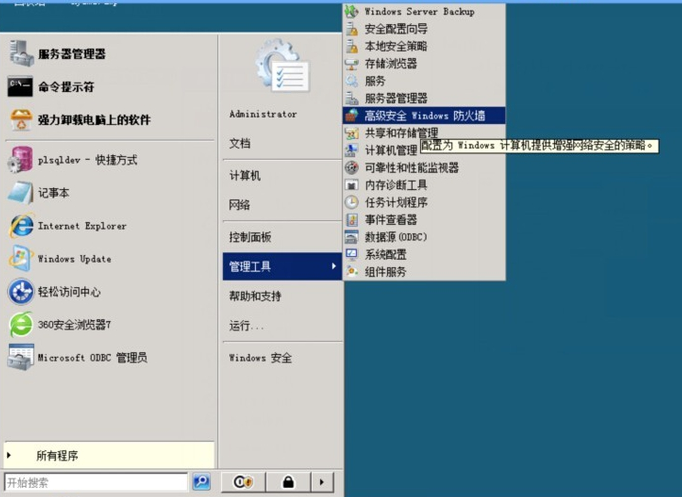The height and width of the screenshot is (497, 682).
Task: Open shutdown options arrow menu
Action: [x=322, y=482]
